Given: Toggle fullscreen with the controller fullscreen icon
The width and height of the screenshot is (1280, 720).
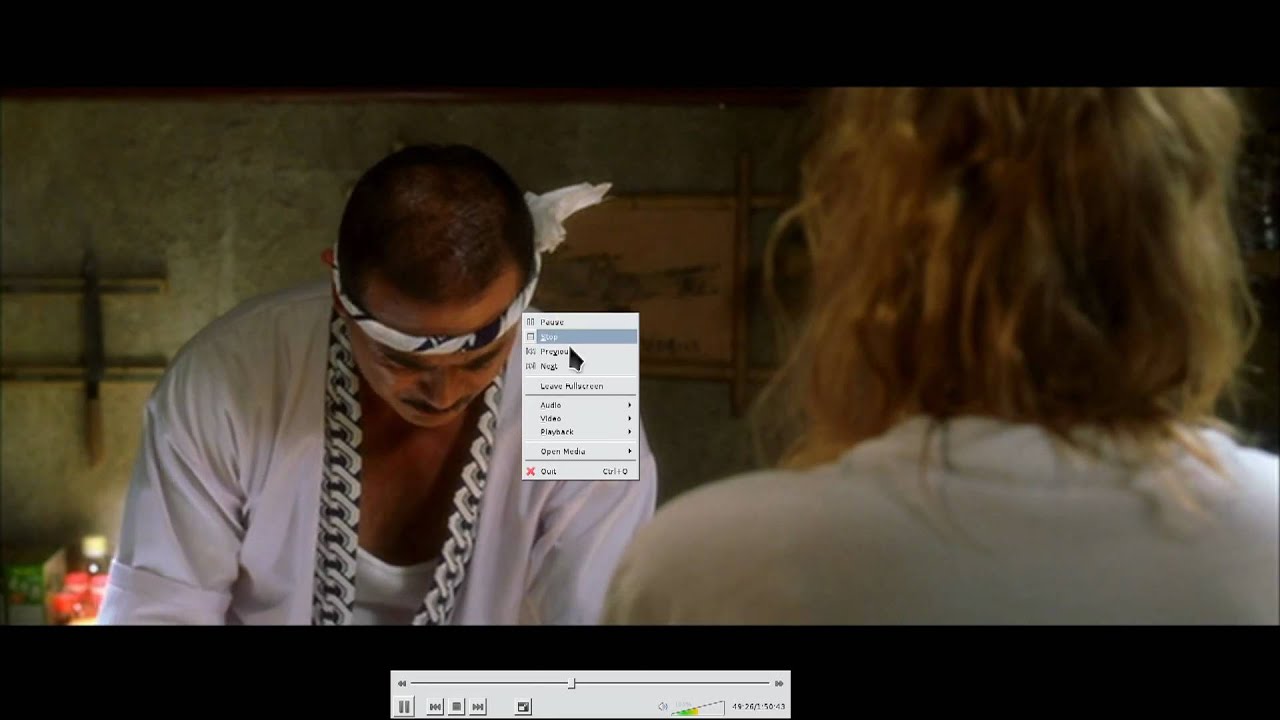Looking at the screenshot, I should click(523, 707).
